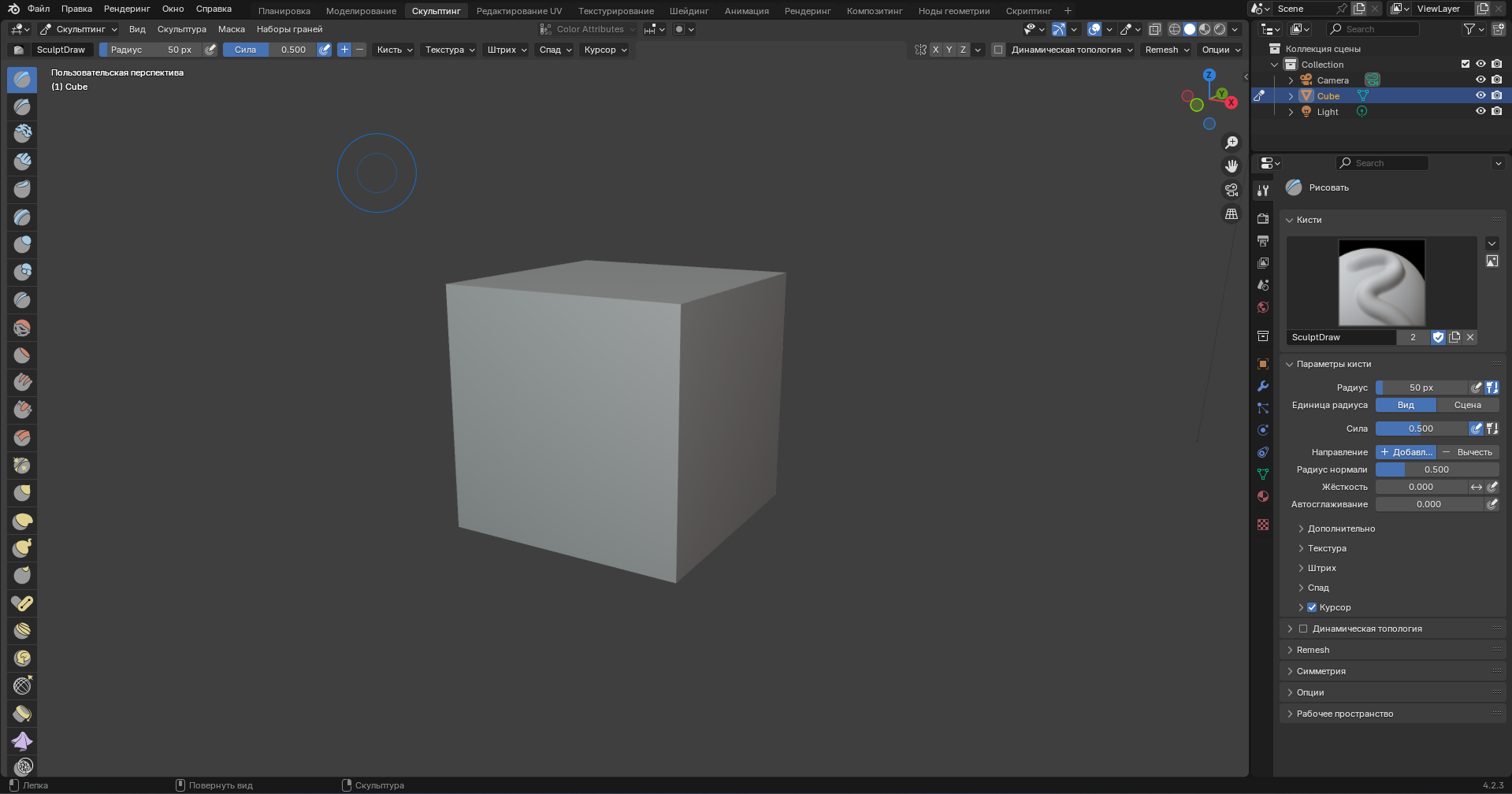Viewport: 1512px width, 794px height.
Task: Toggle camera view with the camera icon
Action: (1232, 190)
